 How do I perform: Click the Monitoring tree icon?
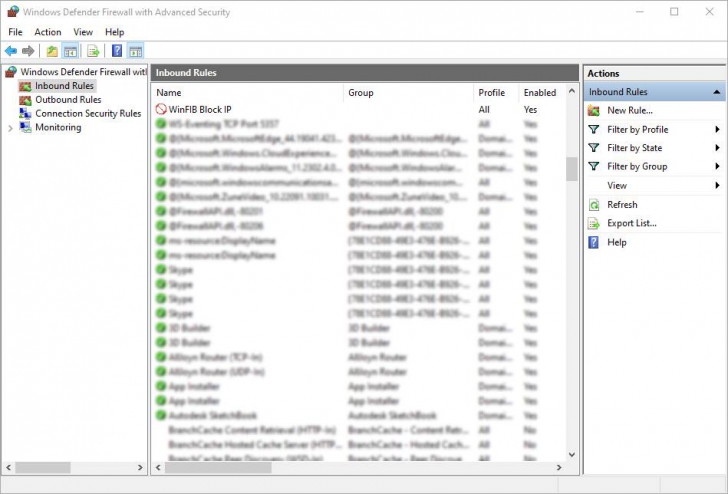coord(25,127)
